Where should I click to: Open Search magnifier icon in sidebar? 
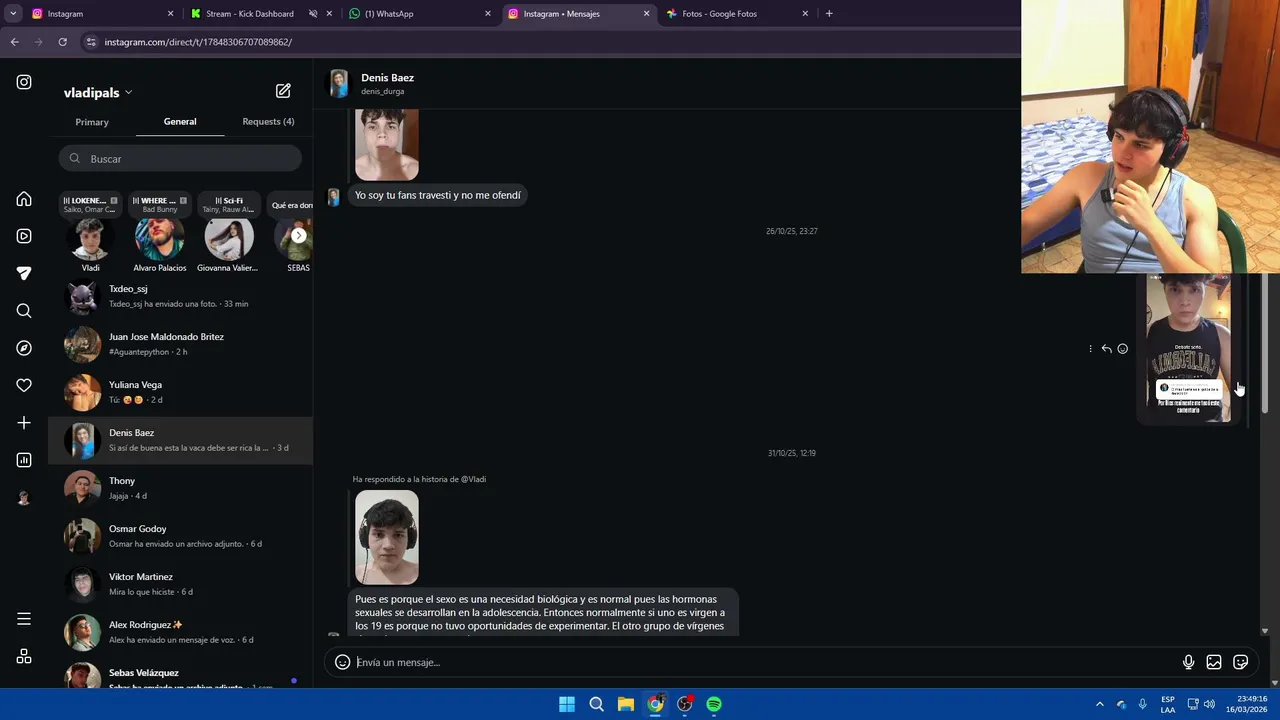pyautogui.click(x=24, y=311)
